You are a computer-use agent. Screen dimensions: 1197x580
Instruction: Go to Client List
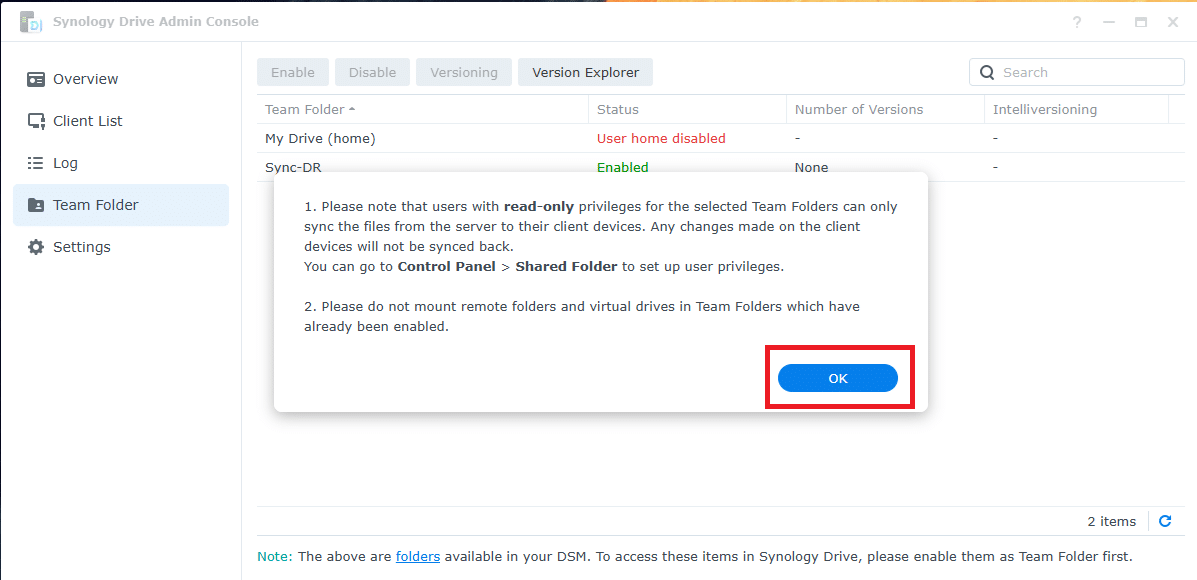(x=121, y=121)
